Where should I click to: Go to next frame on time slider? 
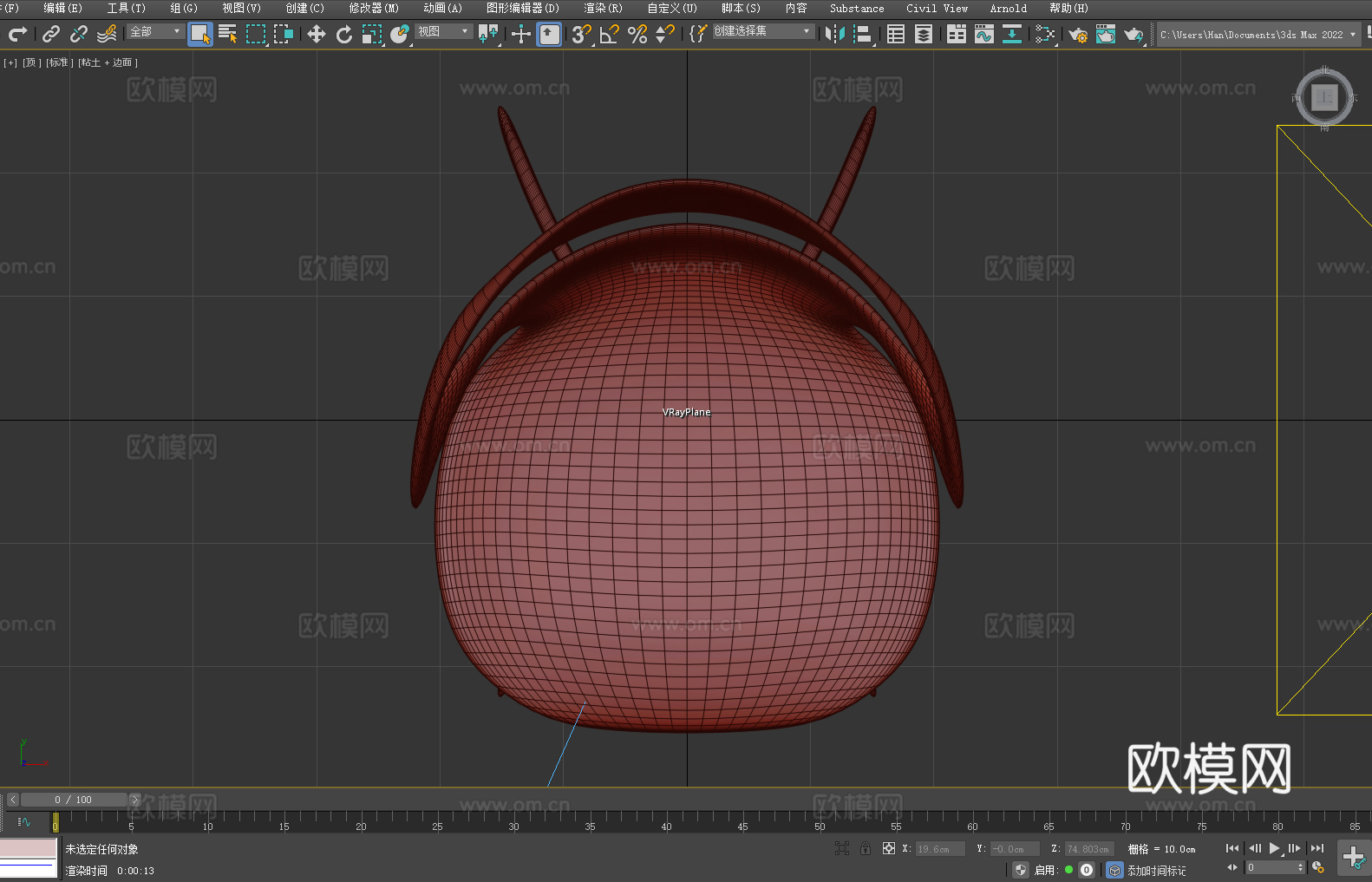coord(134,800)
